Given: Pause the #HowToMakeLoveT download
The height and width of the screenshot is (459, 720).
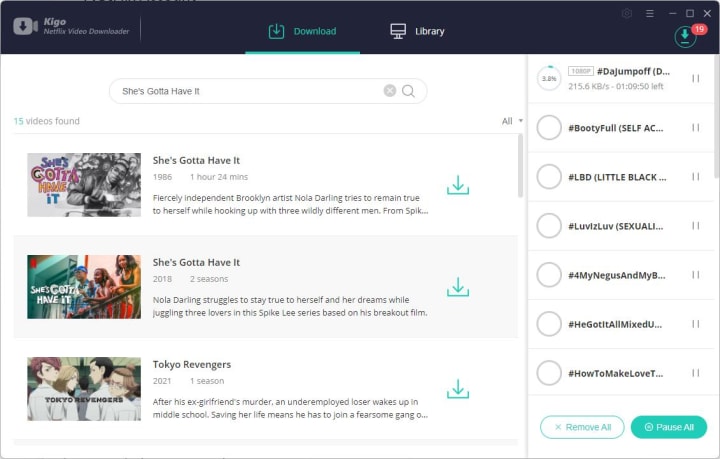Looking at the screenshot, I should [696, 373].
